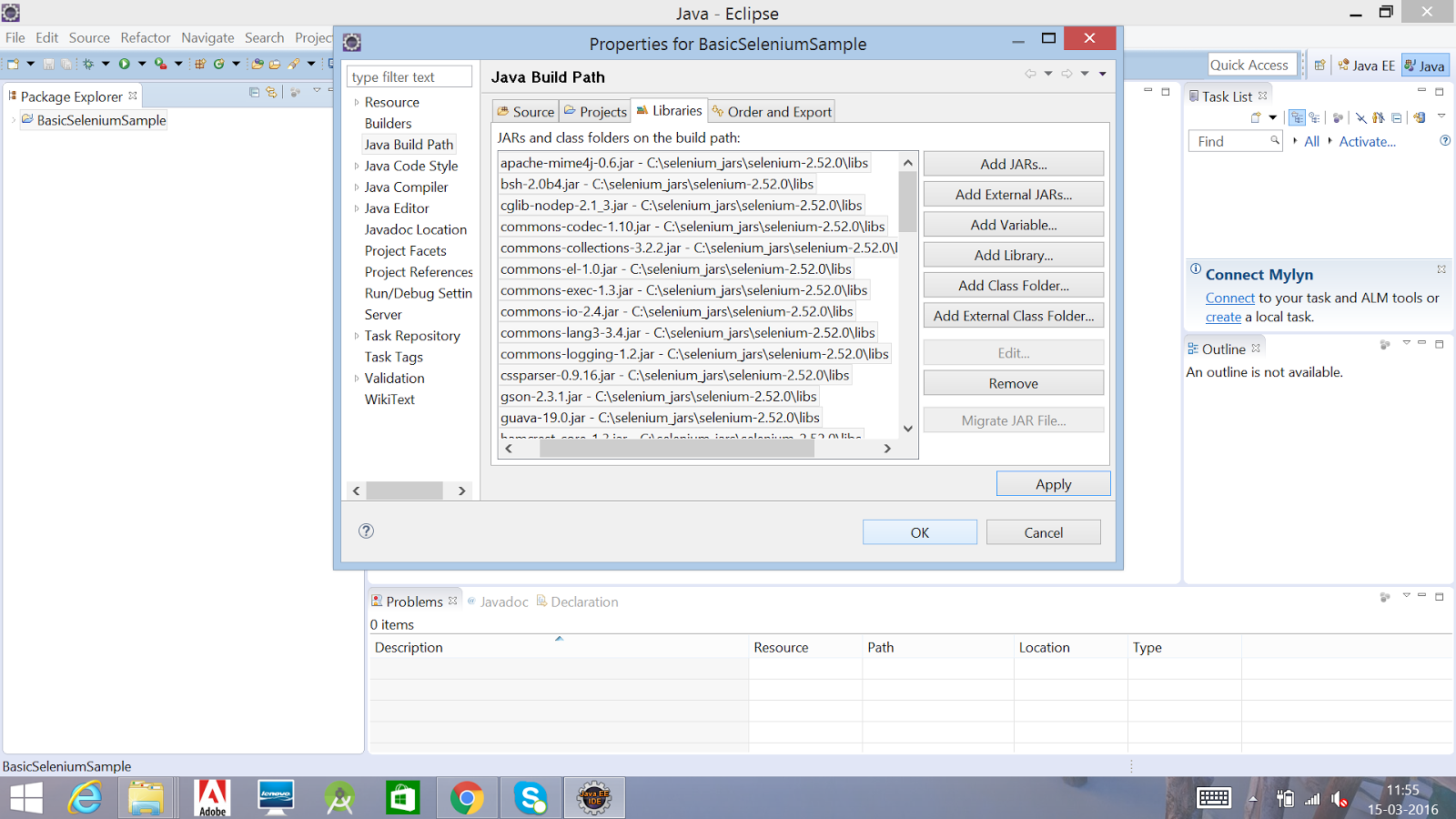Click the Forward arrow in dialog header
This screenshot has height=819, width=1456.
(1067, 74)
